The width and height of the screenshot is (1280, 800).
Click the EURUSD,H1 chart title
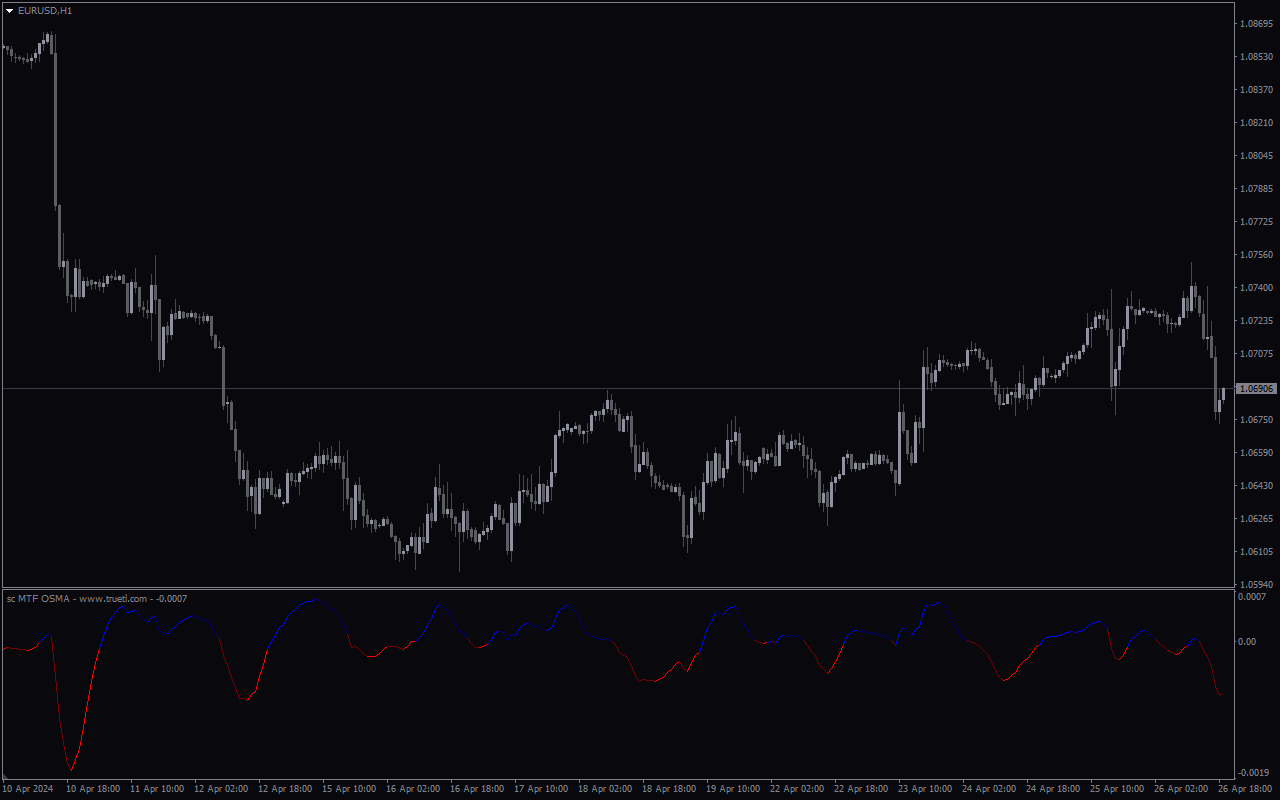point(45,10)
